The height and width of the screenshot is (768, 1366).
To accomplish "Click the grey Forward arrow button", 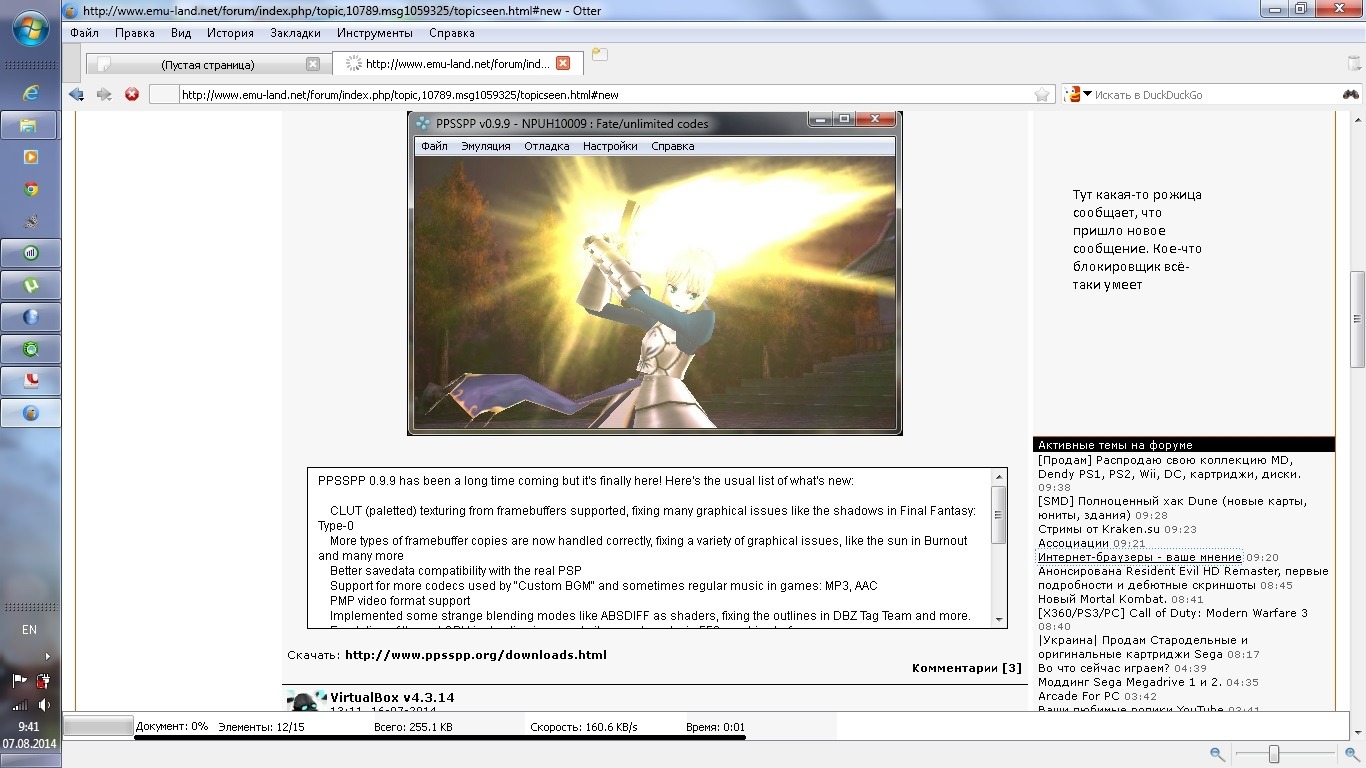I will pos(104,94).
